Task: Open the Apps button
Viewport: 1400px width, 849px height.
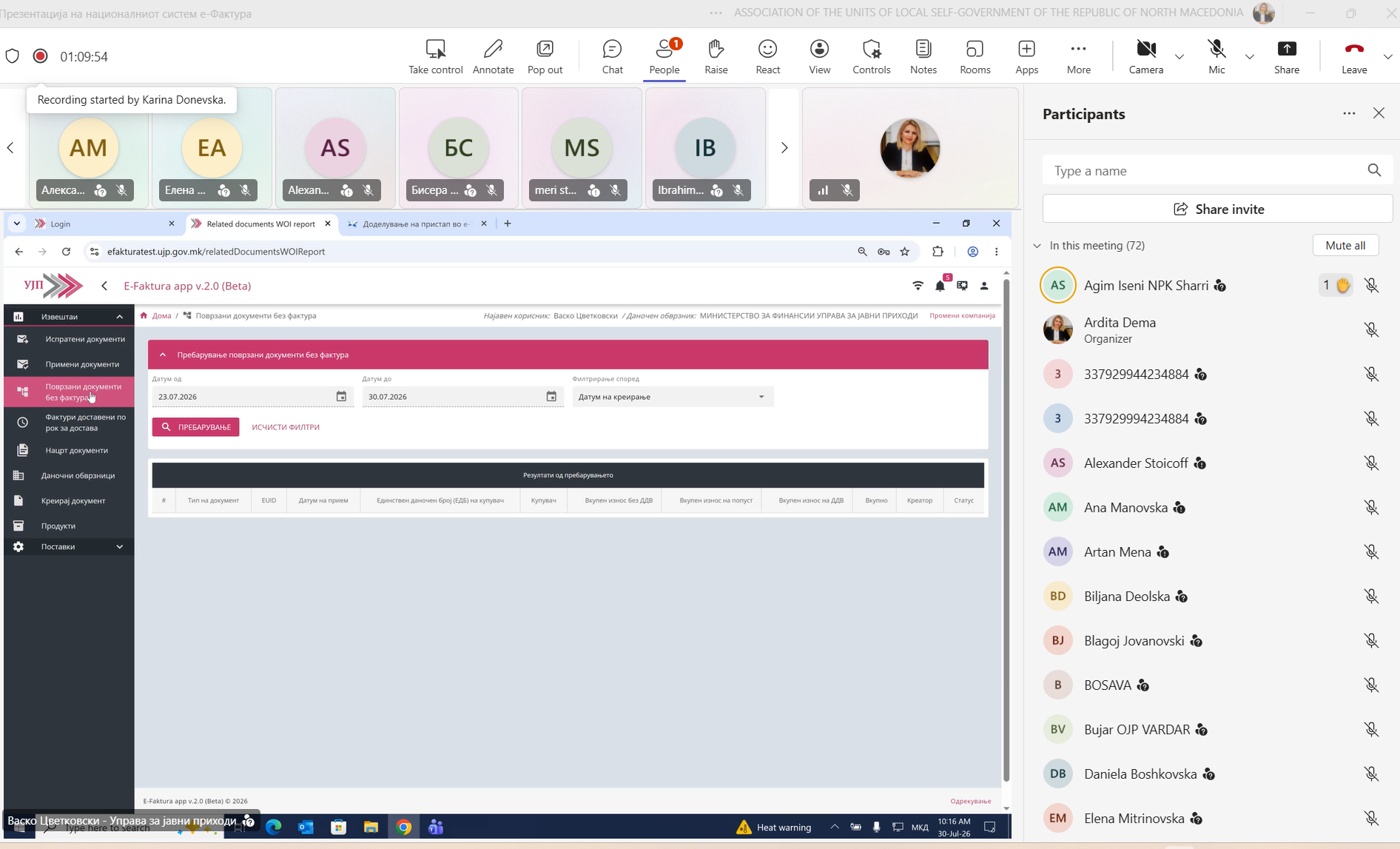Action: (1026, 57)
